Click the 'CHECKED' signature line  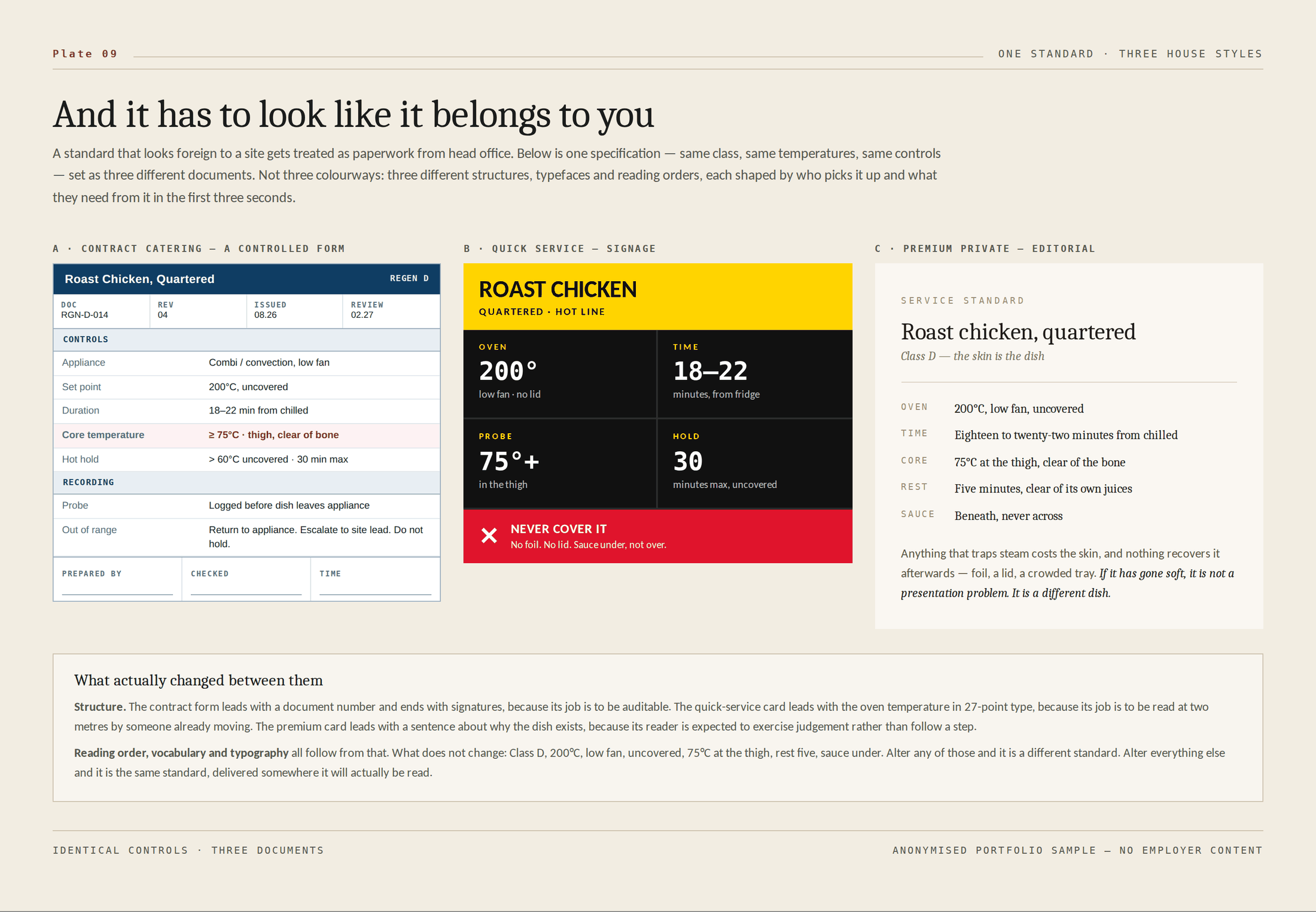pyautogui.click(x=246, y=594)
